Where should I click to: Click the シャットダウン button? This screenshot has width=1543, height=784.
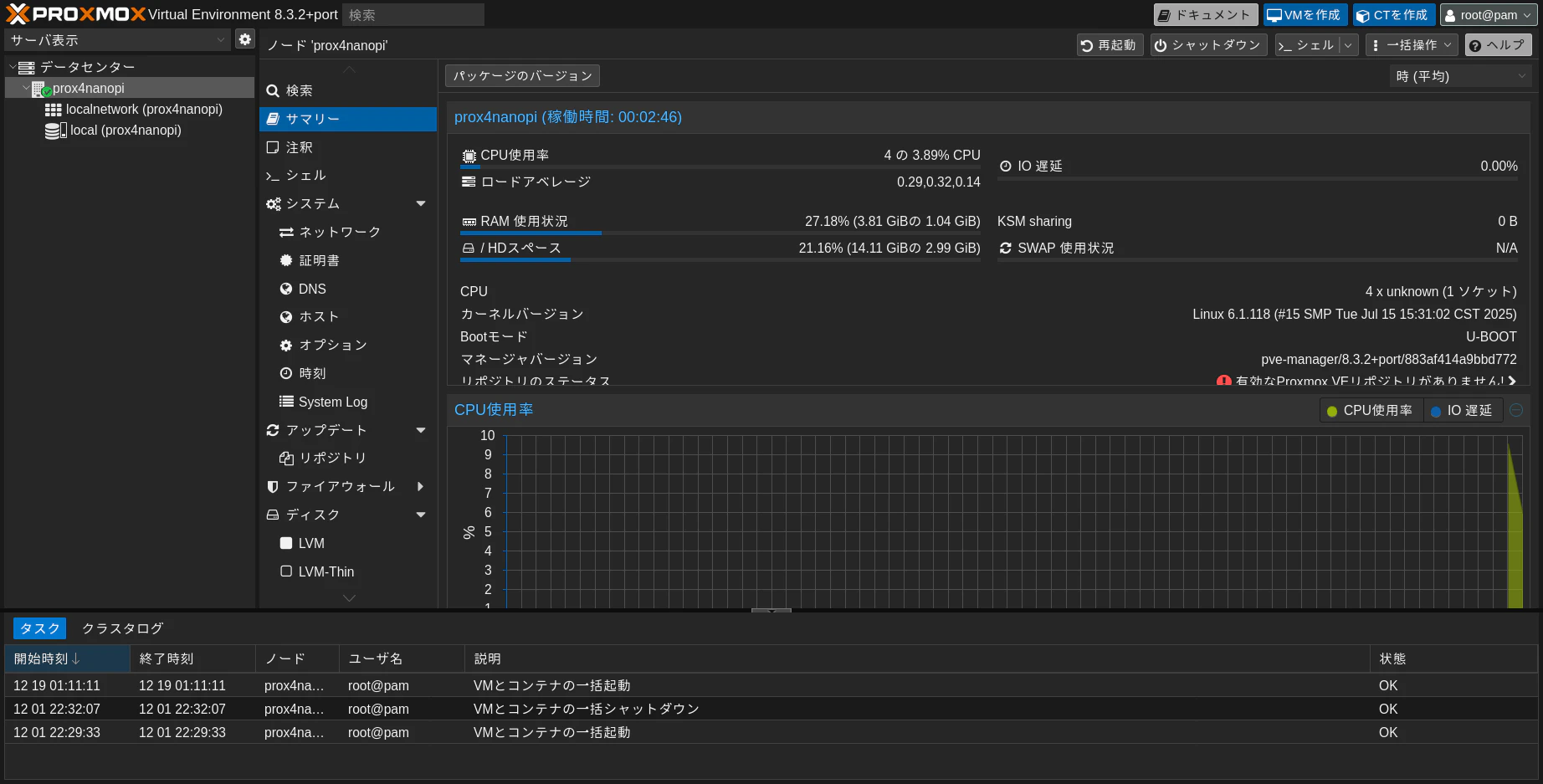(x=1208, y=45)
